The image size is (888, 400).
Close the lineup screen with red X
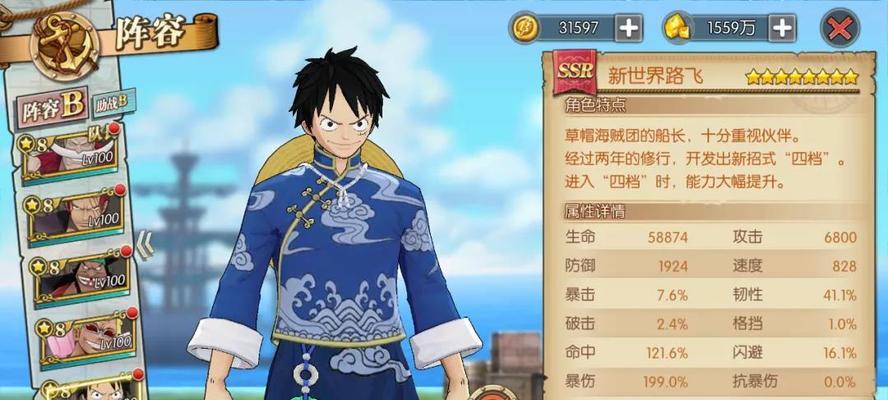pyautogui.click(x=840, y=28)
